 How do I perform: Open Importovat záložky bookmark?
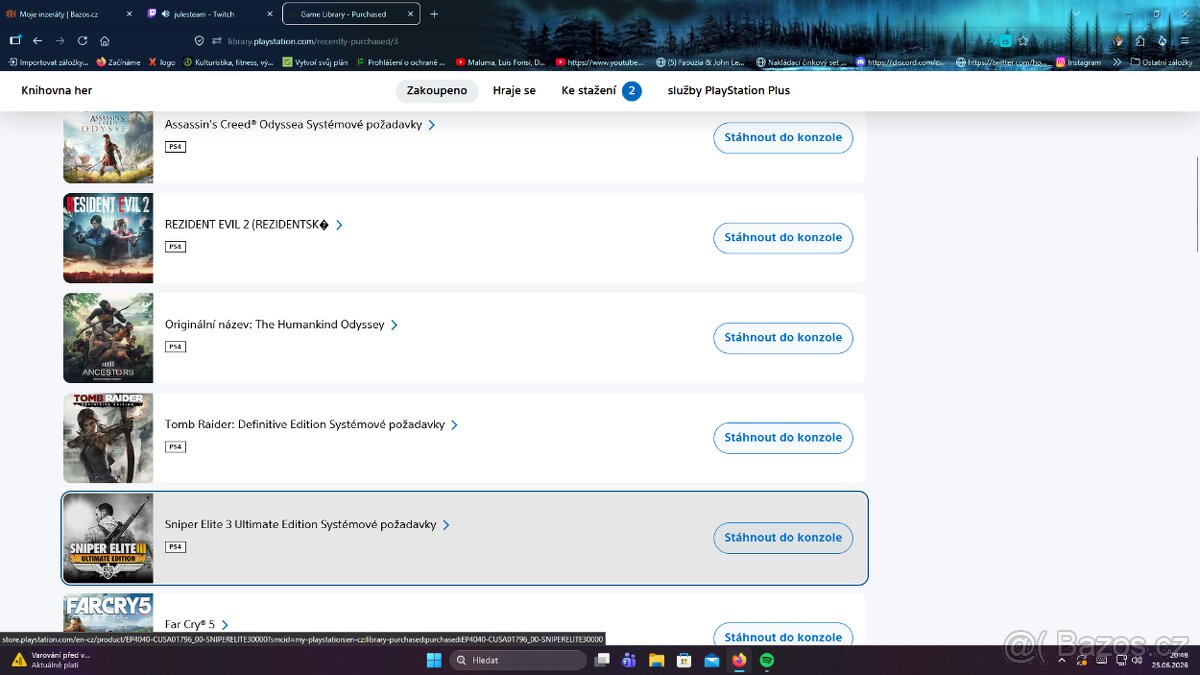(47, 62)
